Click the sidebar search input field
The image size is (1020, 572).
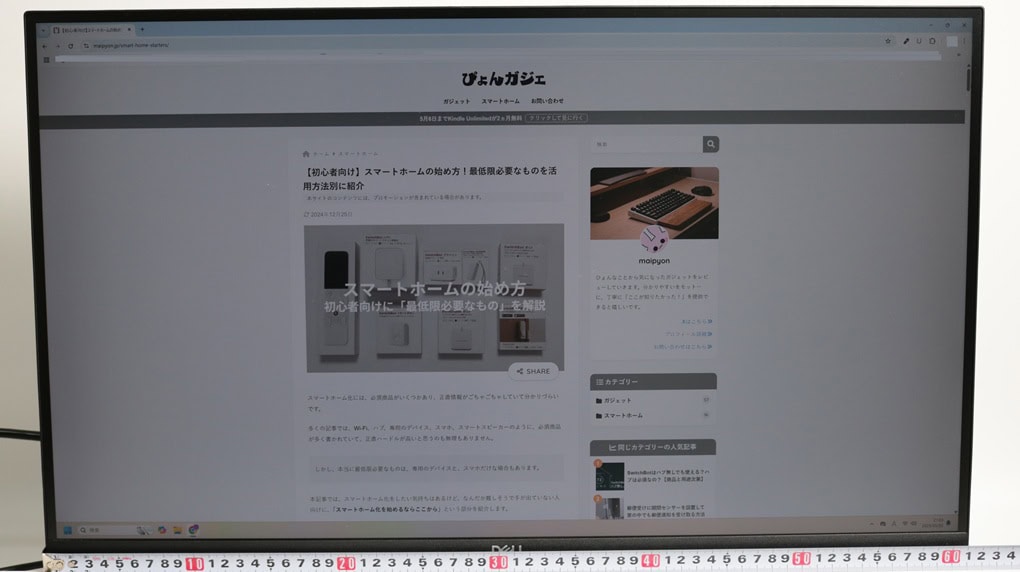(646, 144)
